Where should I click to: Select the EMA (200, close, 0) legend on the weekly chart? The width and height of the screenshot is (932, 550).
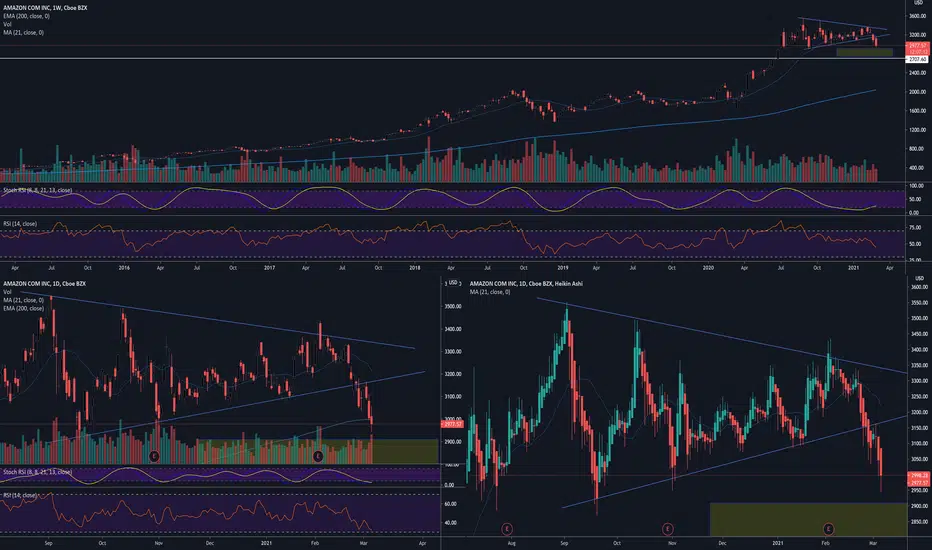26,16
